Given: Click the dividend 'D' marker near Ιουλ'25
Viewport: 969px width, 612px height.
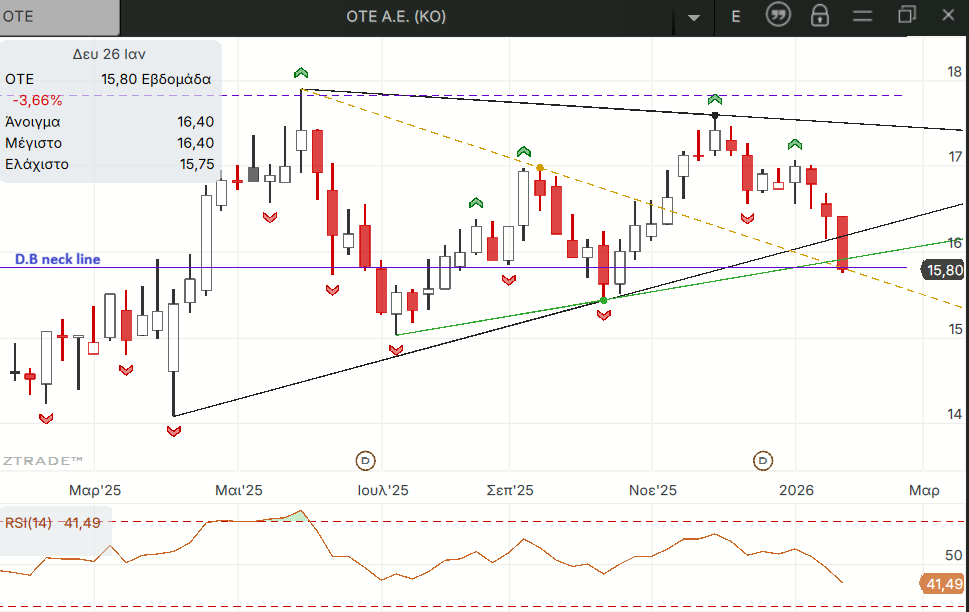Looking at the screenshot, I should point(366,460).
